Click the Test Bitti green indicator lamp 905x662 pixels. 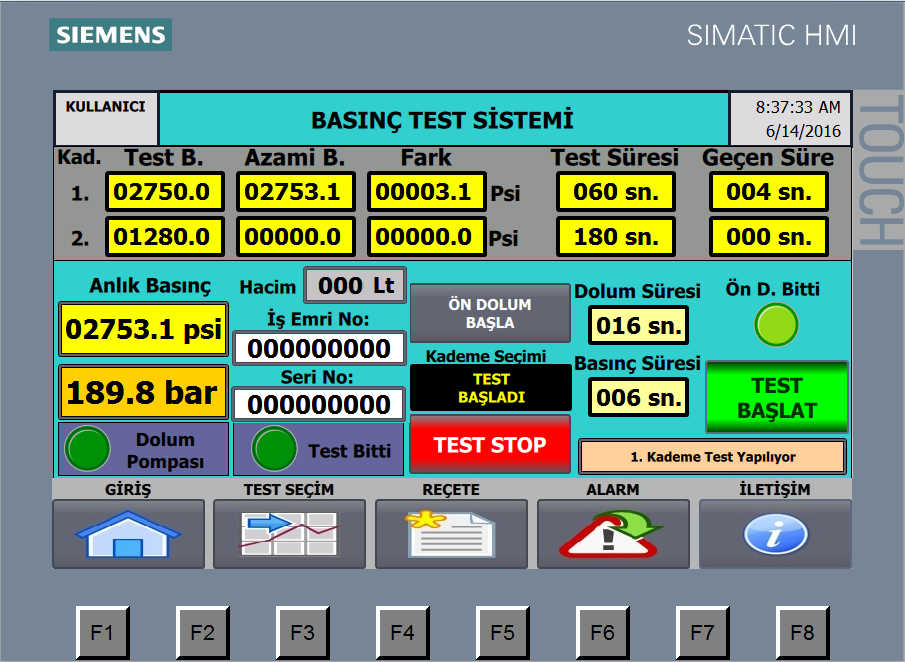coord(273,449)
